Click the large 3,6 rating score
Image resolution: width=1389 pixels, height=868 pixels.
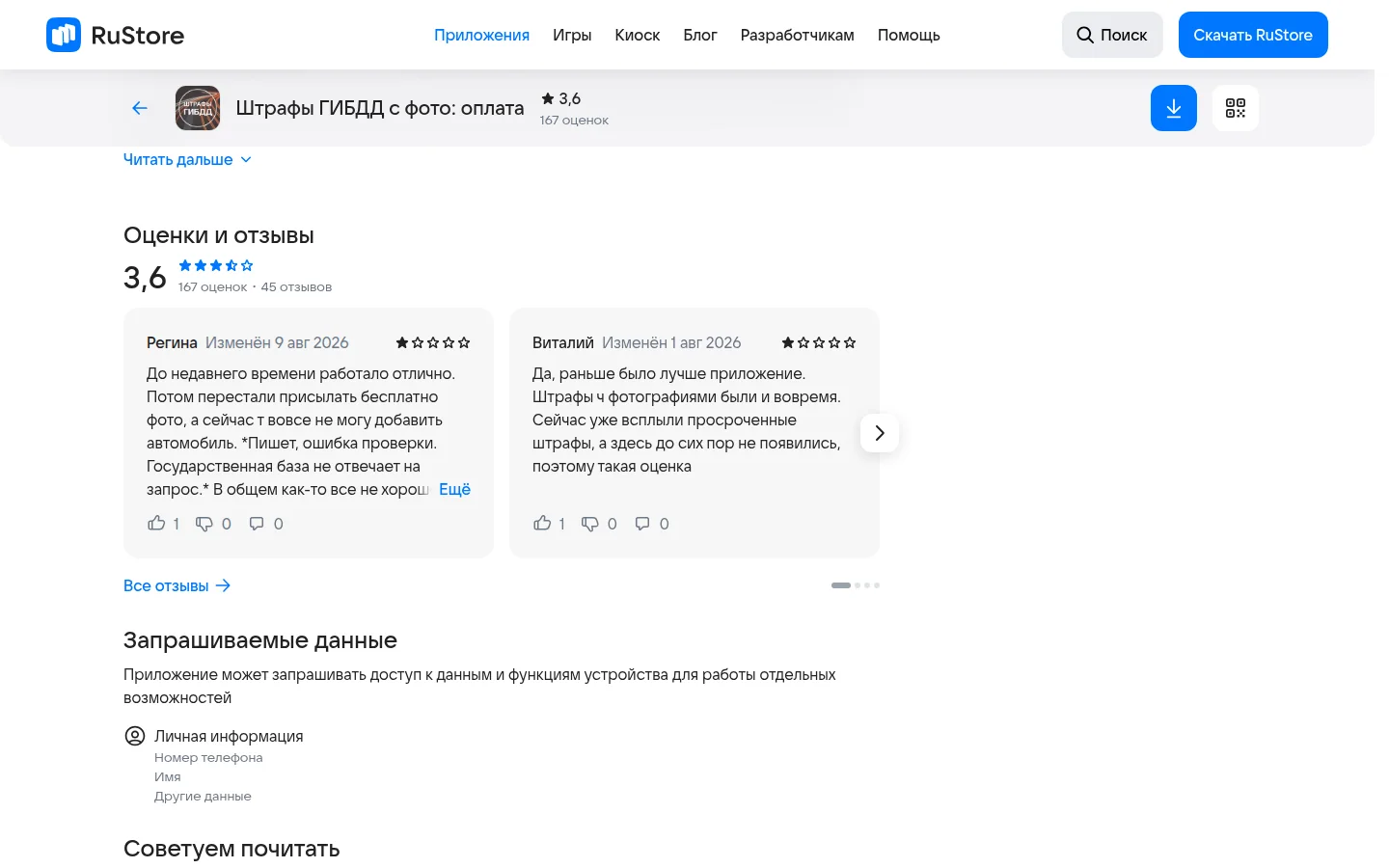click(145, 278)
